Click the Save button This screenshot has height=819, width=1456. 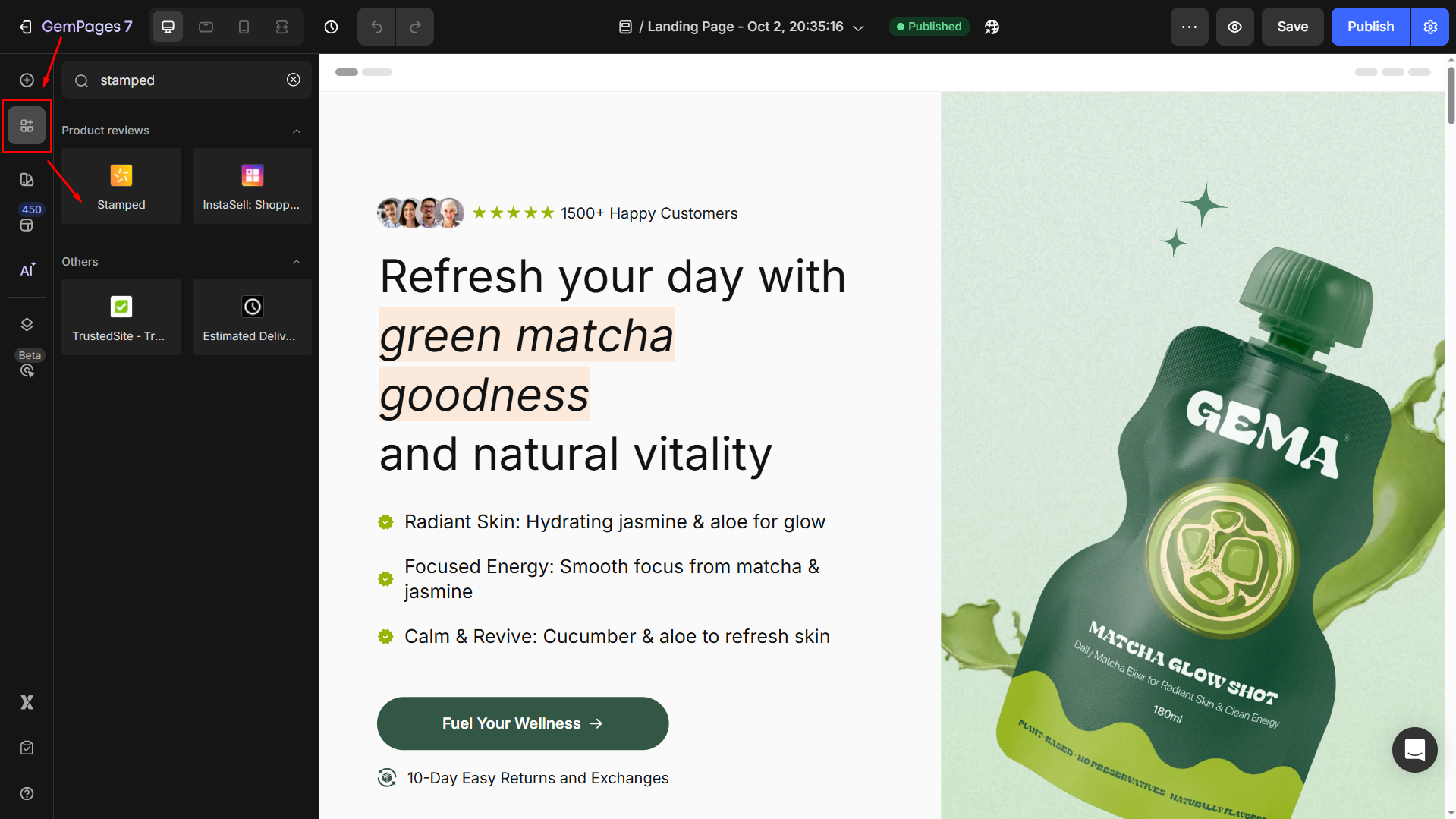point(1292,27)
